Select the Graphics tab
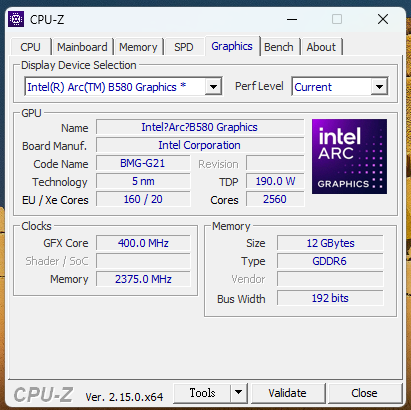The image size is (411, 410). [232, 46]
